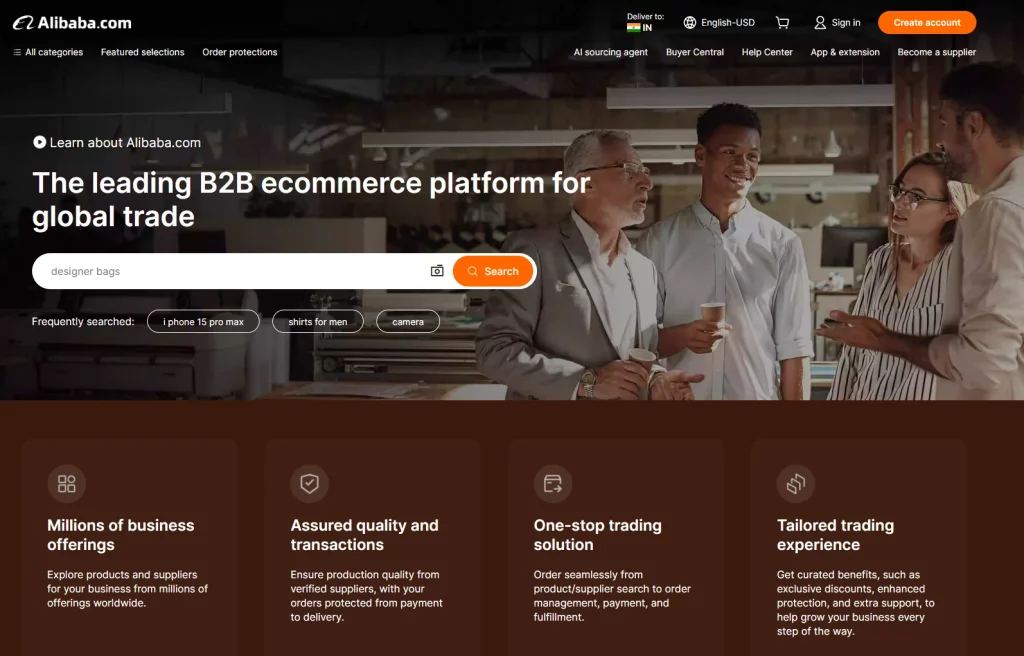Open App & extension menu
The width and height of the screenshot is (1024, 656).
click(845, 52)
